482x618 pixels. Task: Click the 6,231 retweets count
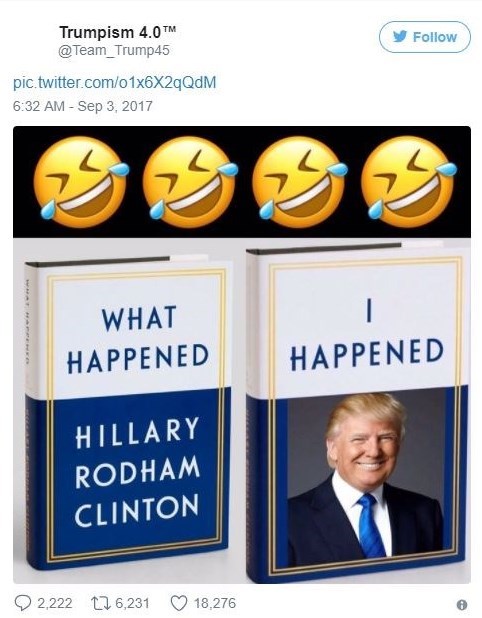pos(132,603)
